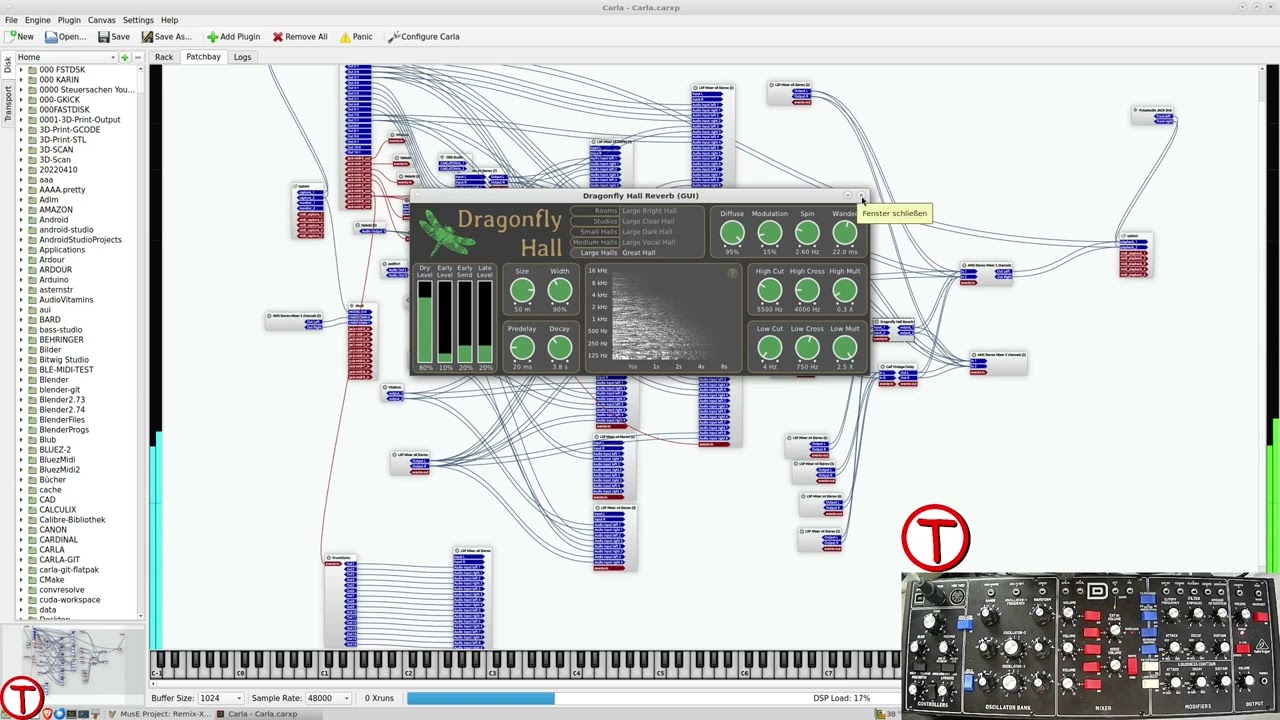The image size is (1280, 720).
Task: Choose the Large Dark Hall preset
Action: point(647,232)
